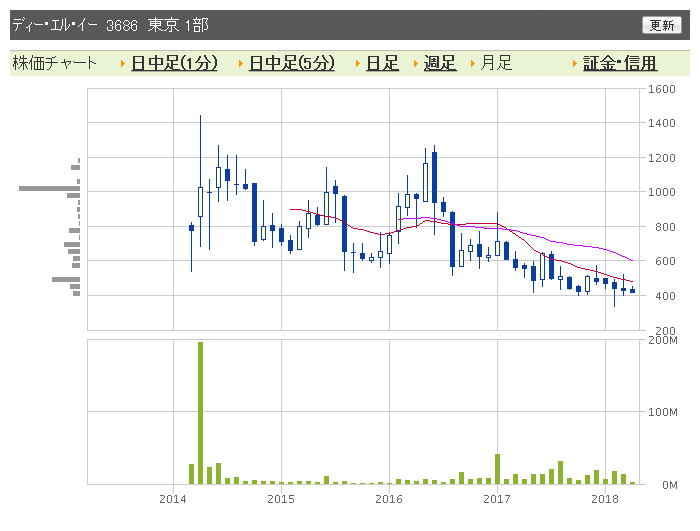700x531 pixels.
Task: Open the 証金・信用 margin info link
Action: click(x=620, y=63)
